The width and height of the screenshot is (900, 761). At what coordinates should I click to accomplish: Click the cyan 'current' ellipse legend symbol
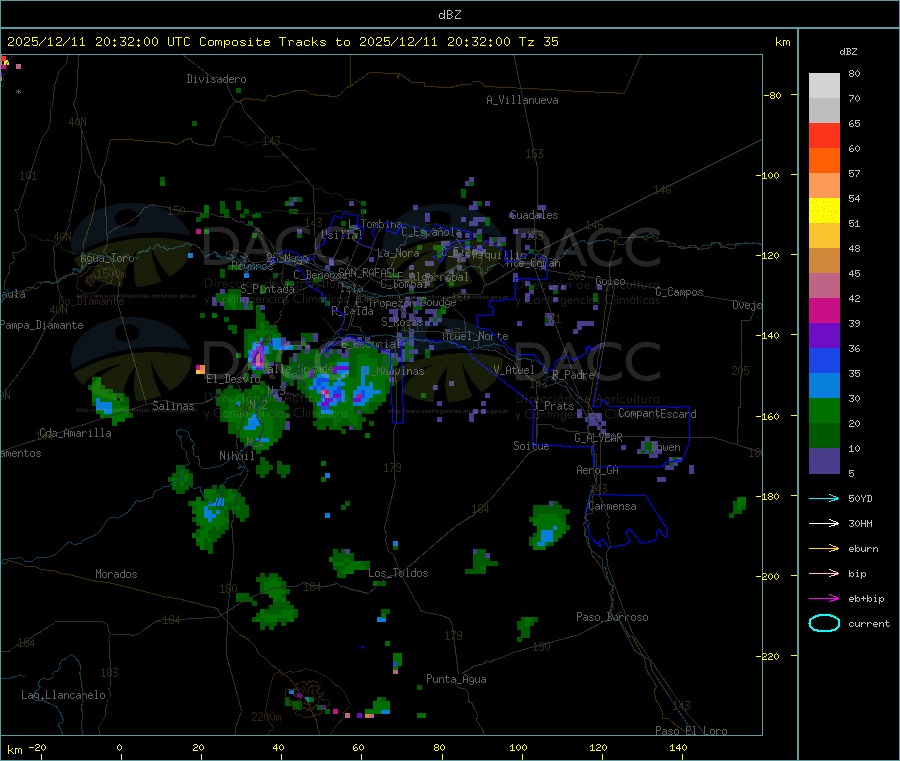pyautogui.click(x=824, y=623)
